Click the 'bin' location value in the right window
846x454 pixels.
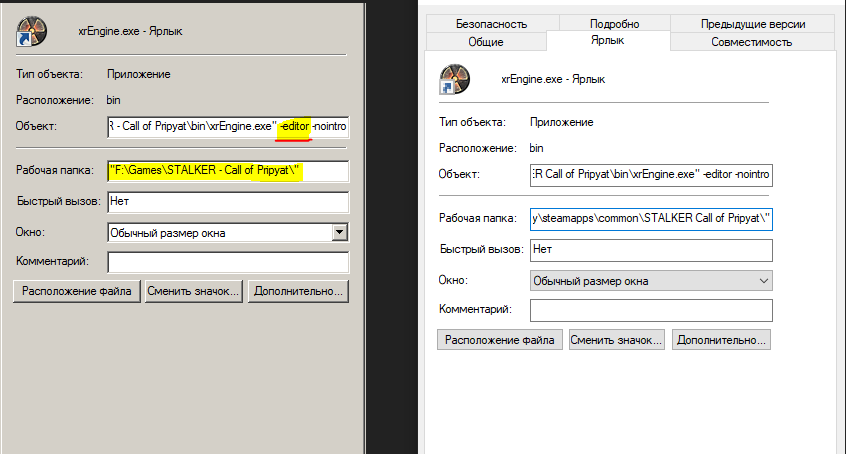pos(536,148)
